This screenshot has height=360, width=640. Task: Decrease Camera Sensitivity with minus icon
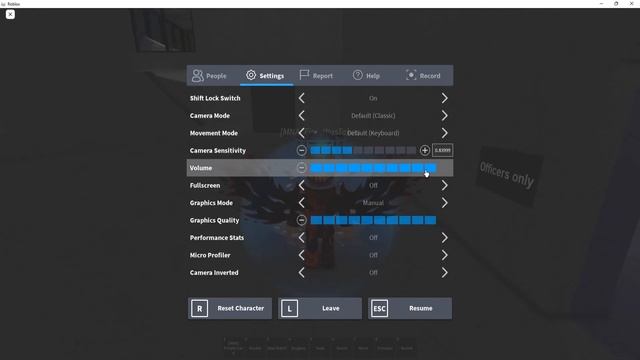(301, 151)
